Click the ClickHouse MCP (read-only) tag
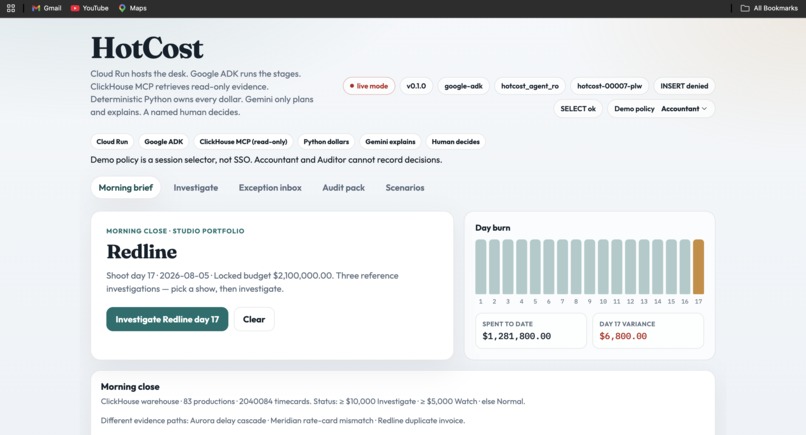Image resolution: width=806 pixels, height=435 pixels. click(243, 141)
